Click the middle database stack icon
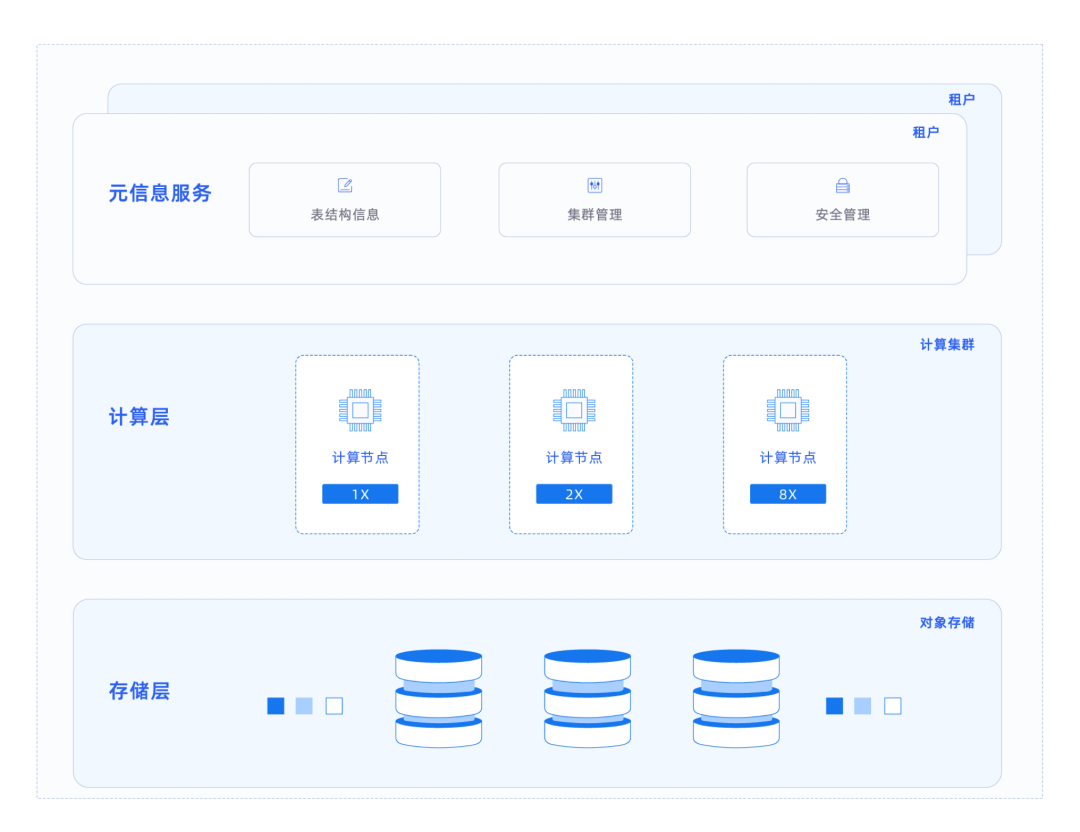Viewport: 1080px width, 832px height. pyautogui.click(x=588, y=698)
